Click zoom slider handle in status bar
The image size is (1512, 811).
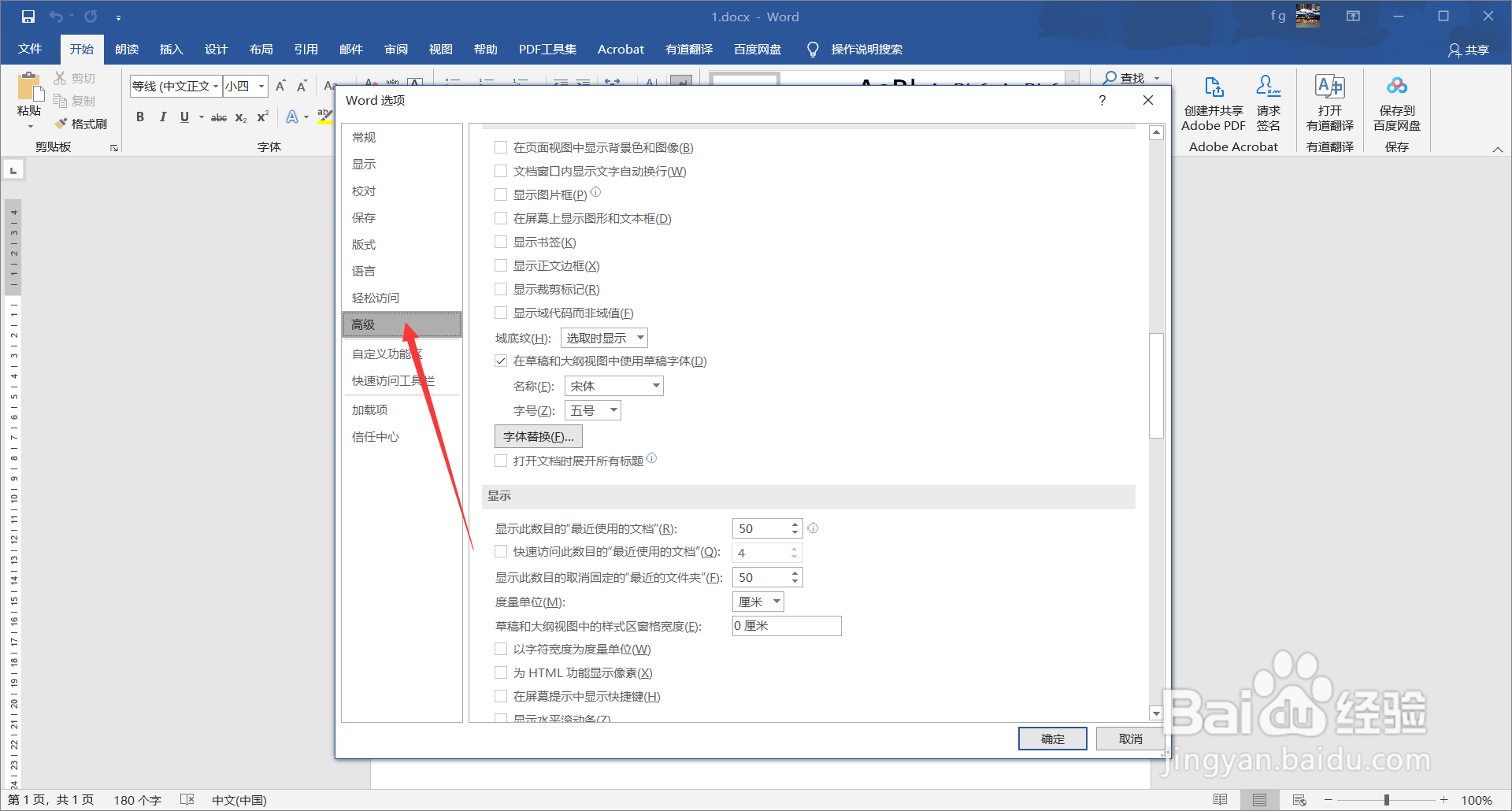(1386, 800)
